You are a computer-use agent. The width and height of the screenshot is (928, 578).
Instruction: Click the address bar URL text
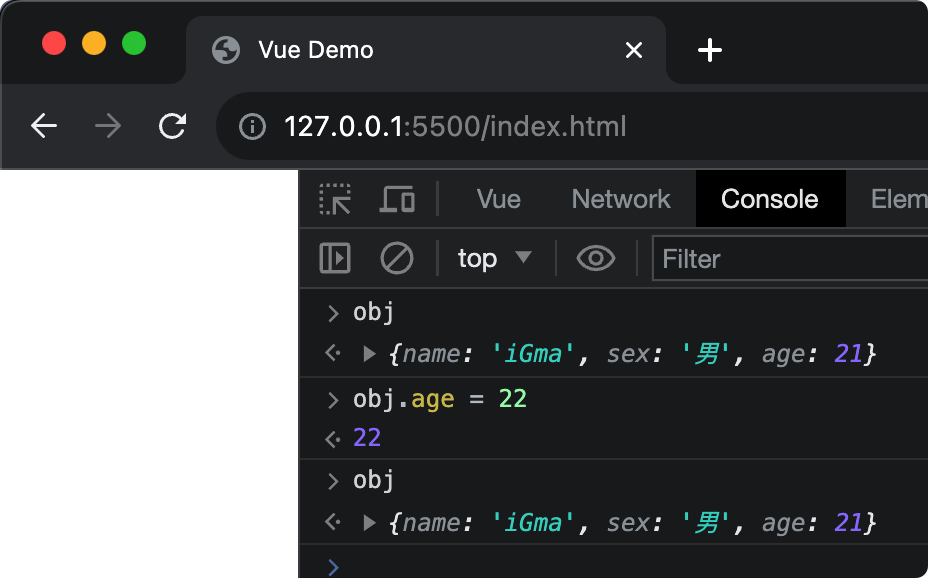[455, 127]
